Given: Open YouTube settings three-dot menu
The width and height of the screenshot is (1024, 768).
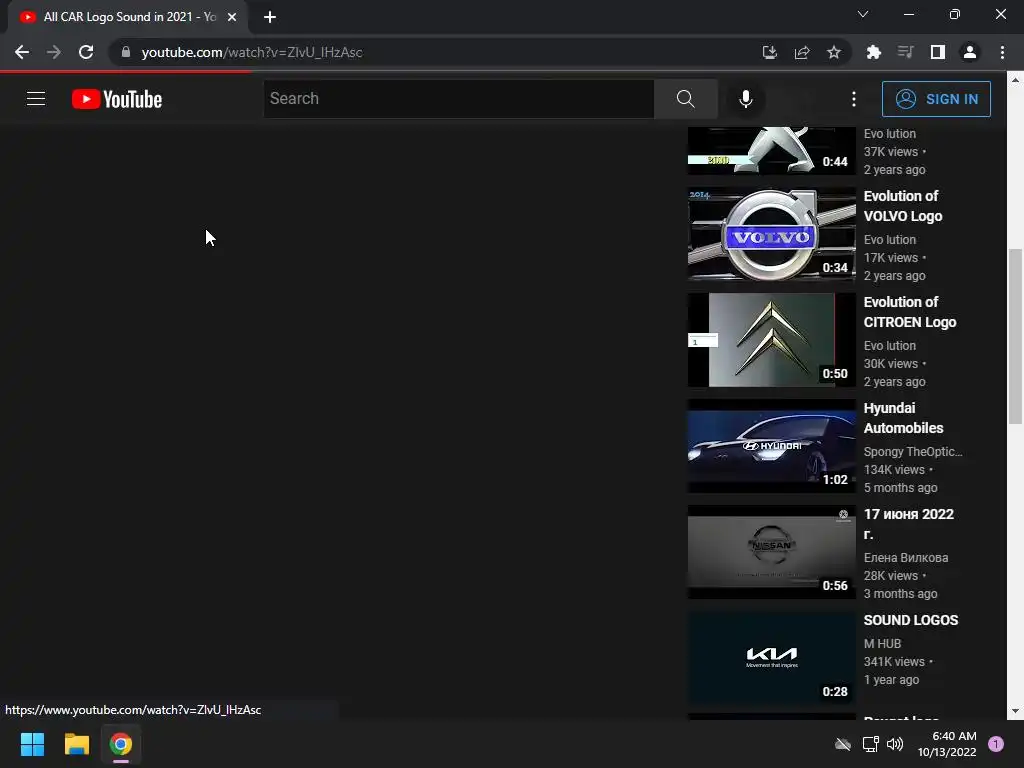Looking at the screenshot, I should (854, 99).
